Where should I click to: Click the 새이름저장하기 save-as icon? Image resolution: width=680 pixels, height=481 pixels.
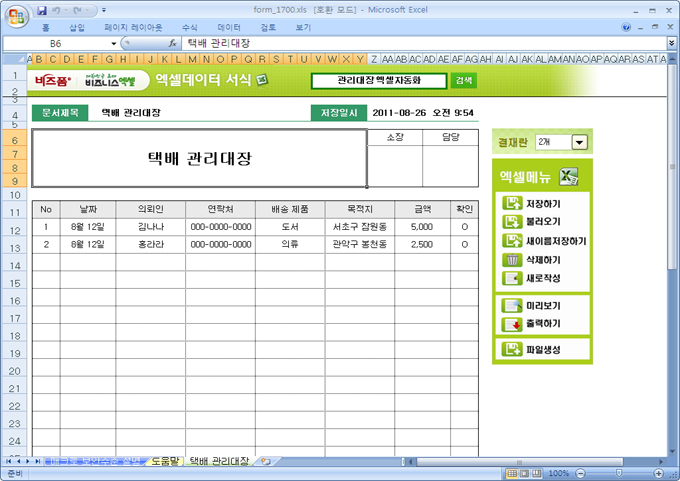coord(512,240)
